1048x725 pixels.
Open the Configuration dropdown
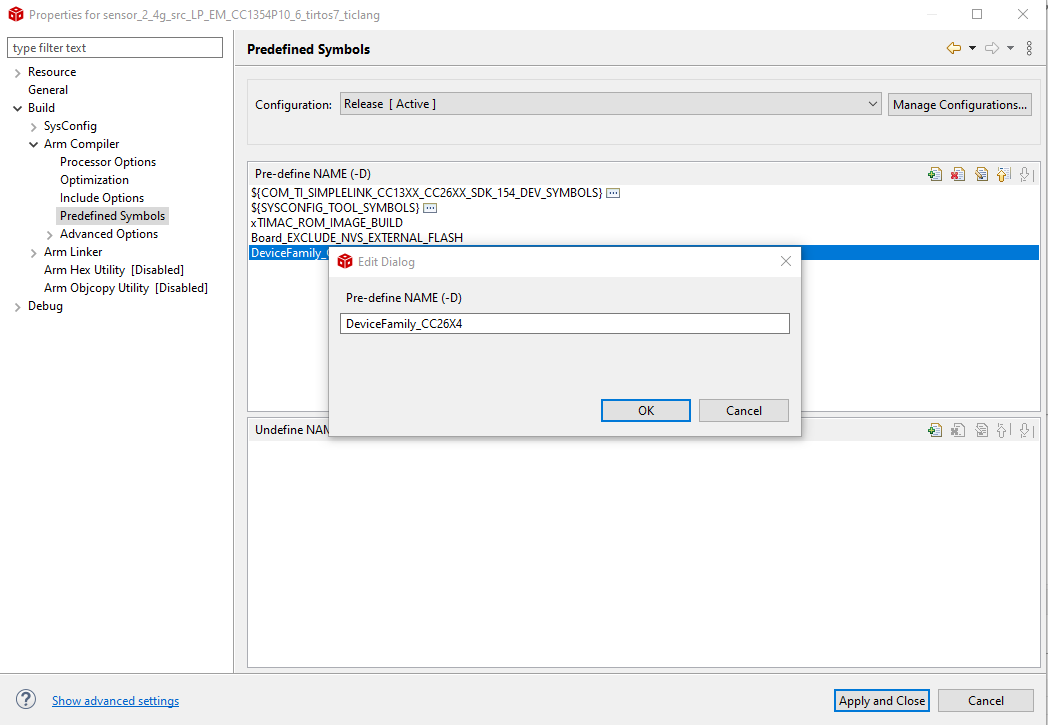[x=610, y=104]
